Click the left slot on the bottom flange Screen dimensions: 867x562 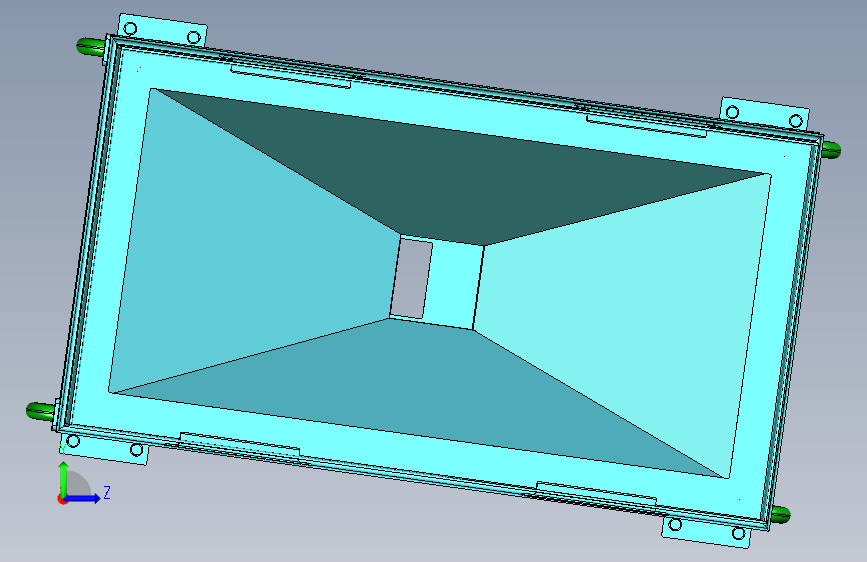240,444
